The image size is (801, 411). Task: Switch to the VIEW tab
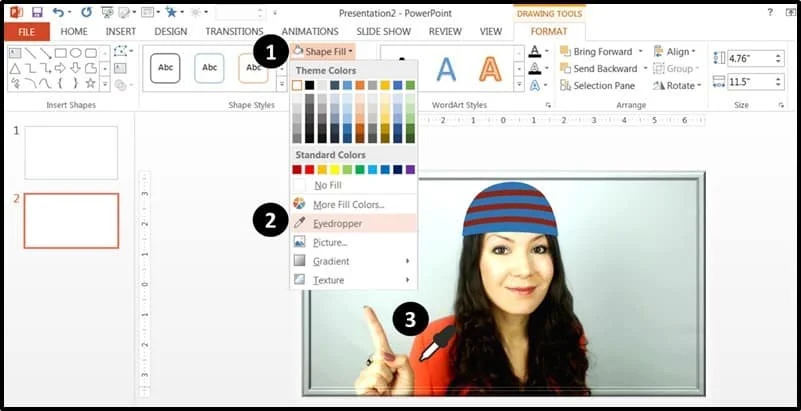[491, 32]
